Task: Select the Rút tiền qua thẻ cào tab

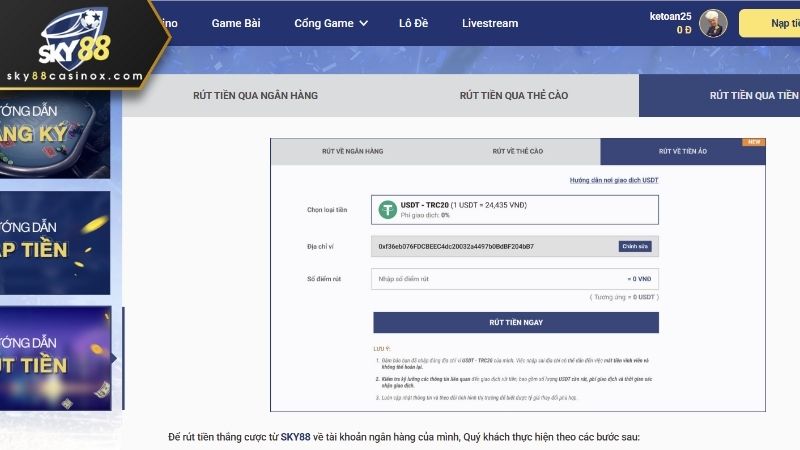Action: [513, 95]
